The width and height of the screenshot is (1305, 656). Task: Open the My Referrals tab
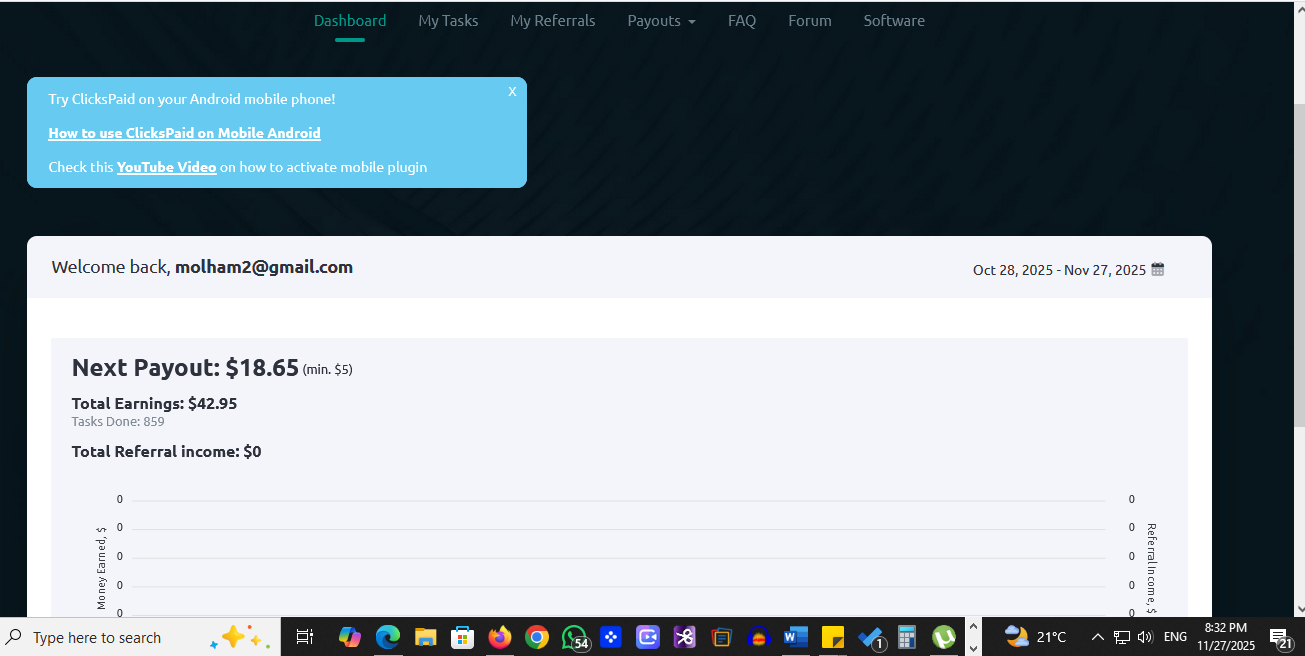coord(552,21)
